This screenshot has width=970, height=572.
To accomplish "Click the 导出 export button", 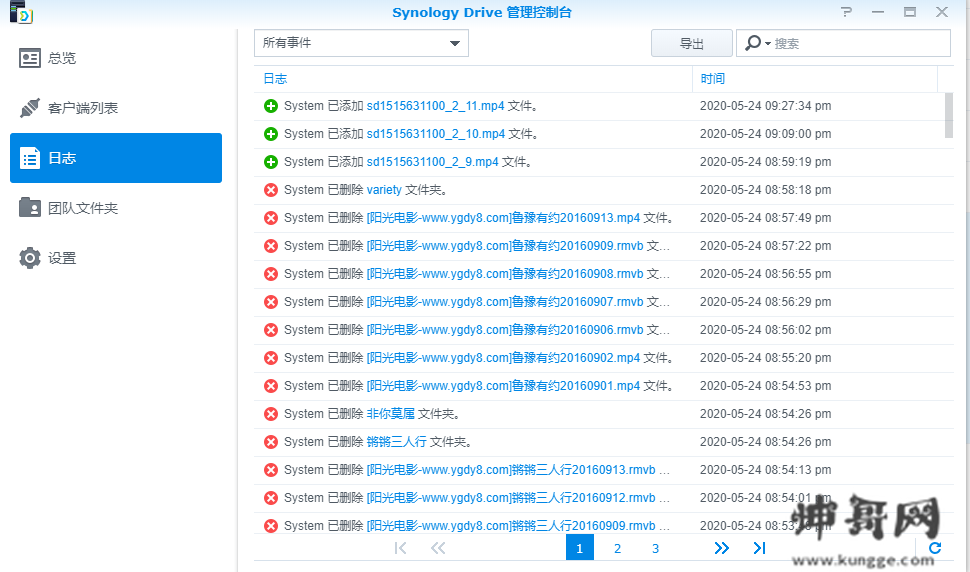I will 692,43.
